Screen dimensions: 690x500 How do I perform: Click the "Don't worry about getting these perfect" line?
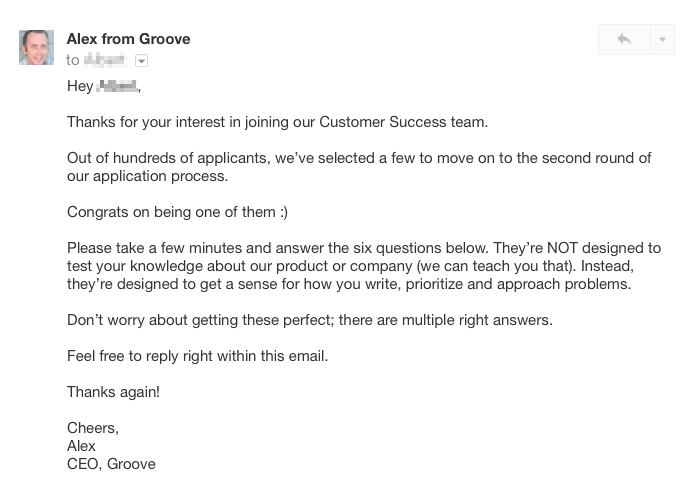click(x=309, y=320)
